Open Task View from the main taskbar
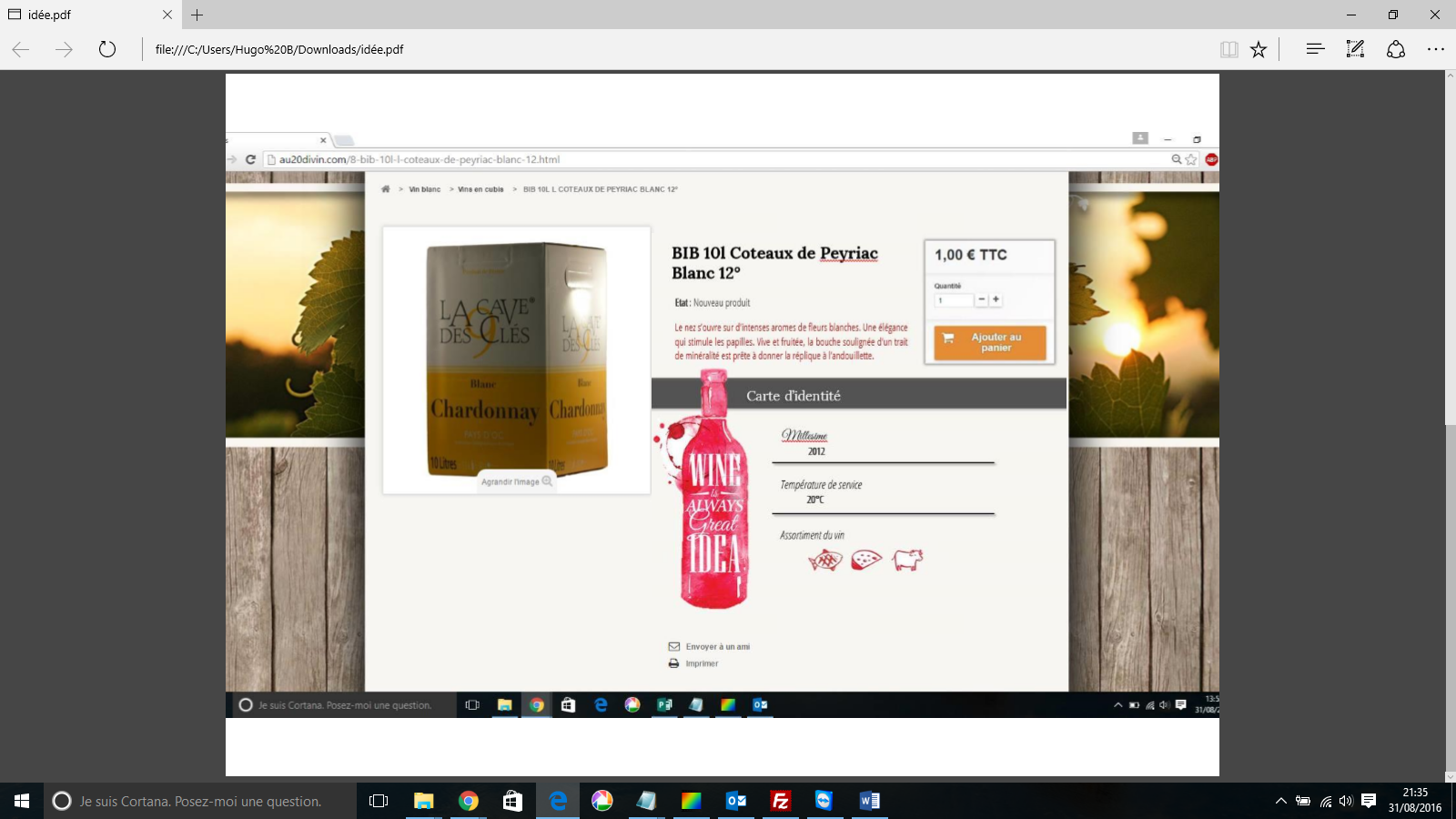This screenshot has height=819, width=1456. tap(379, 801)
